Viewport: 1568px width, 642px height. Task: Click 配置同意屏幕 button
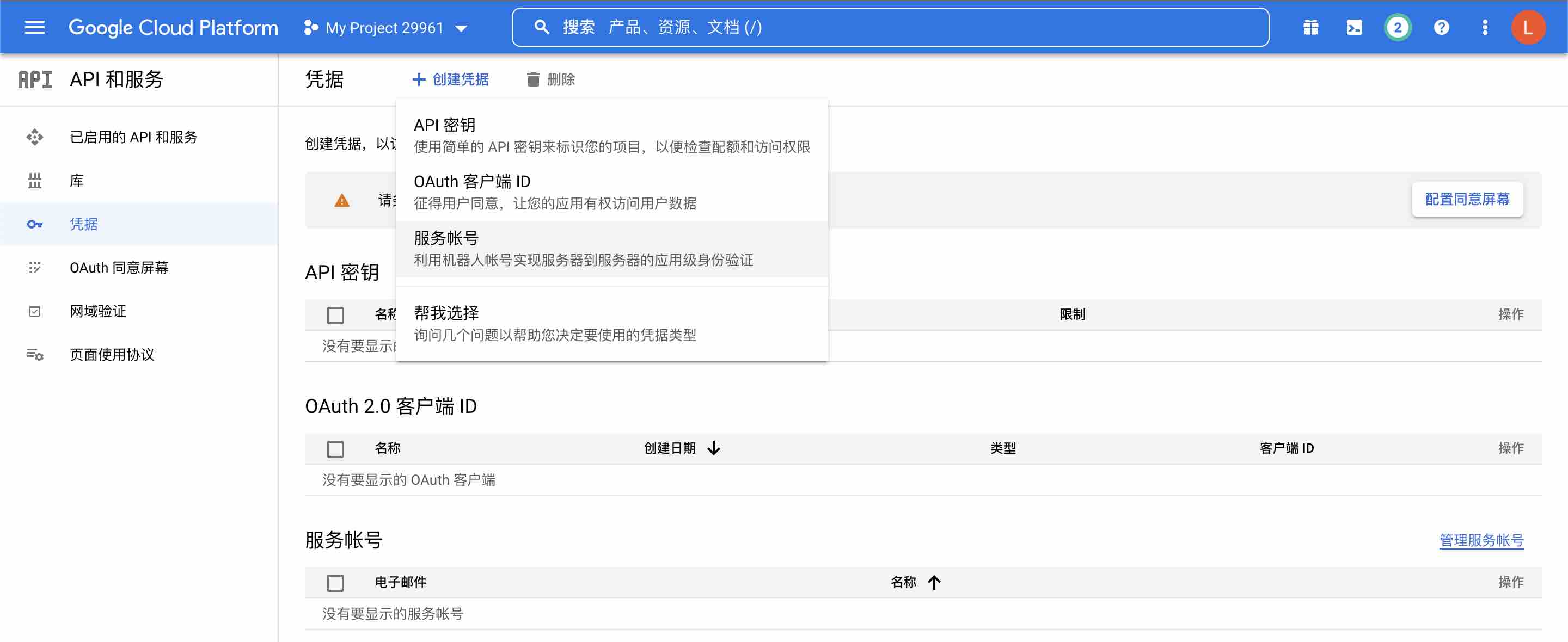click(x=1466, y=199)
